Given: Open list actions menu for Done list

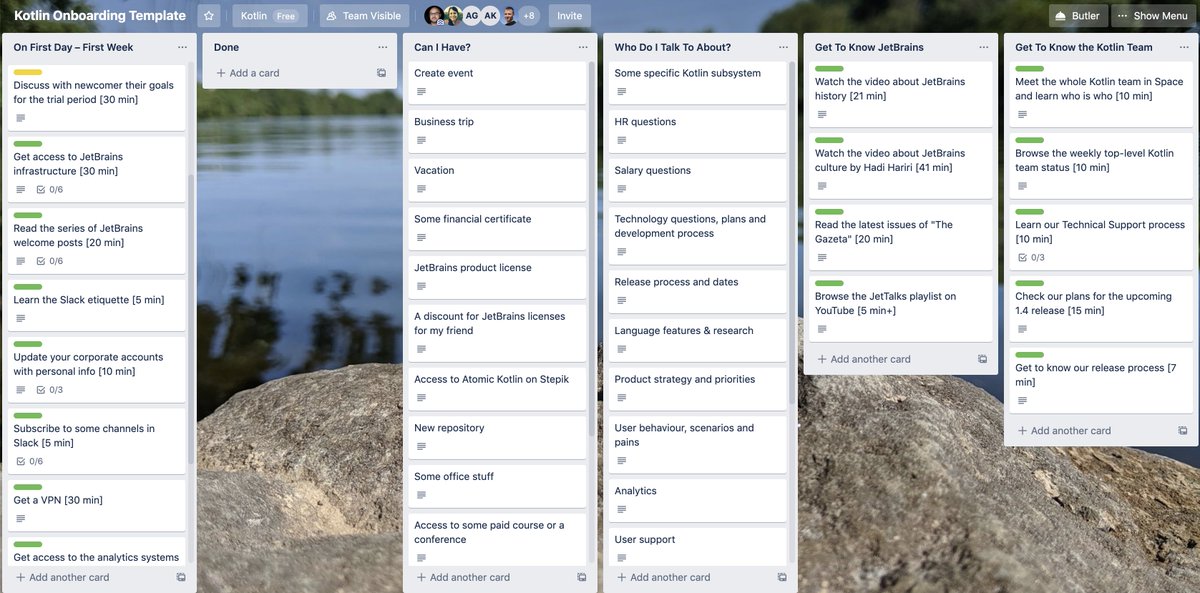Looking at the screenshot, I should click(383, 47).
